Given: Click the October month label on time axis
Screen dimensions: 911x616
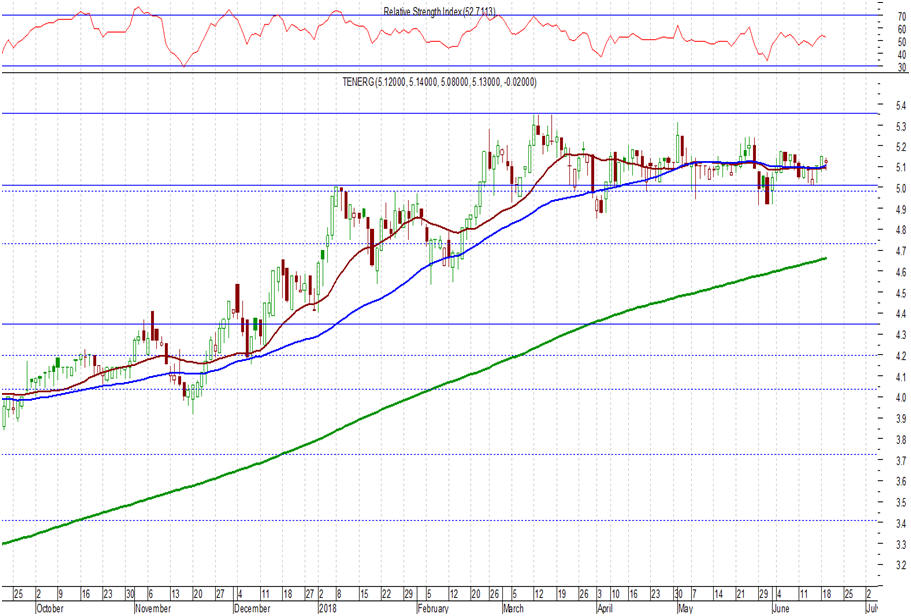Looking at the screenshot, I should pyautogui.click(x=54, y=606).
